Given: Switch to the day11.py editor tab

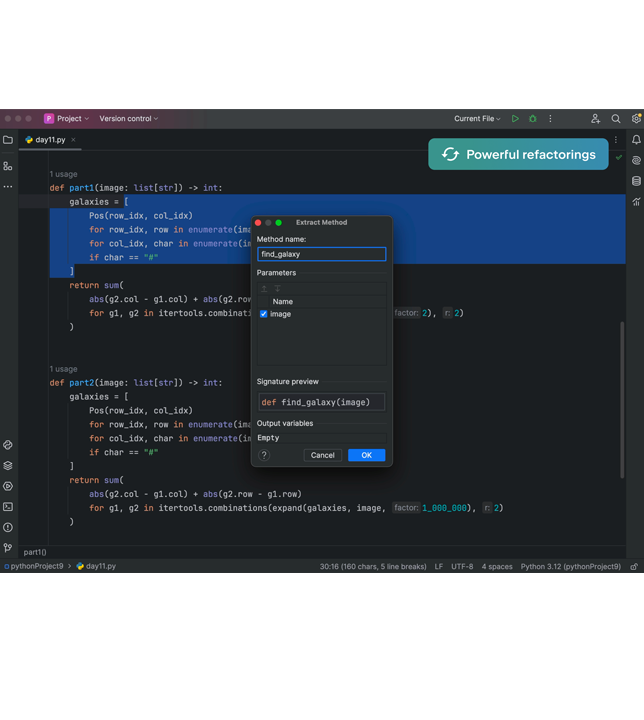Looking at the screenshot, I should coord(50,140).
